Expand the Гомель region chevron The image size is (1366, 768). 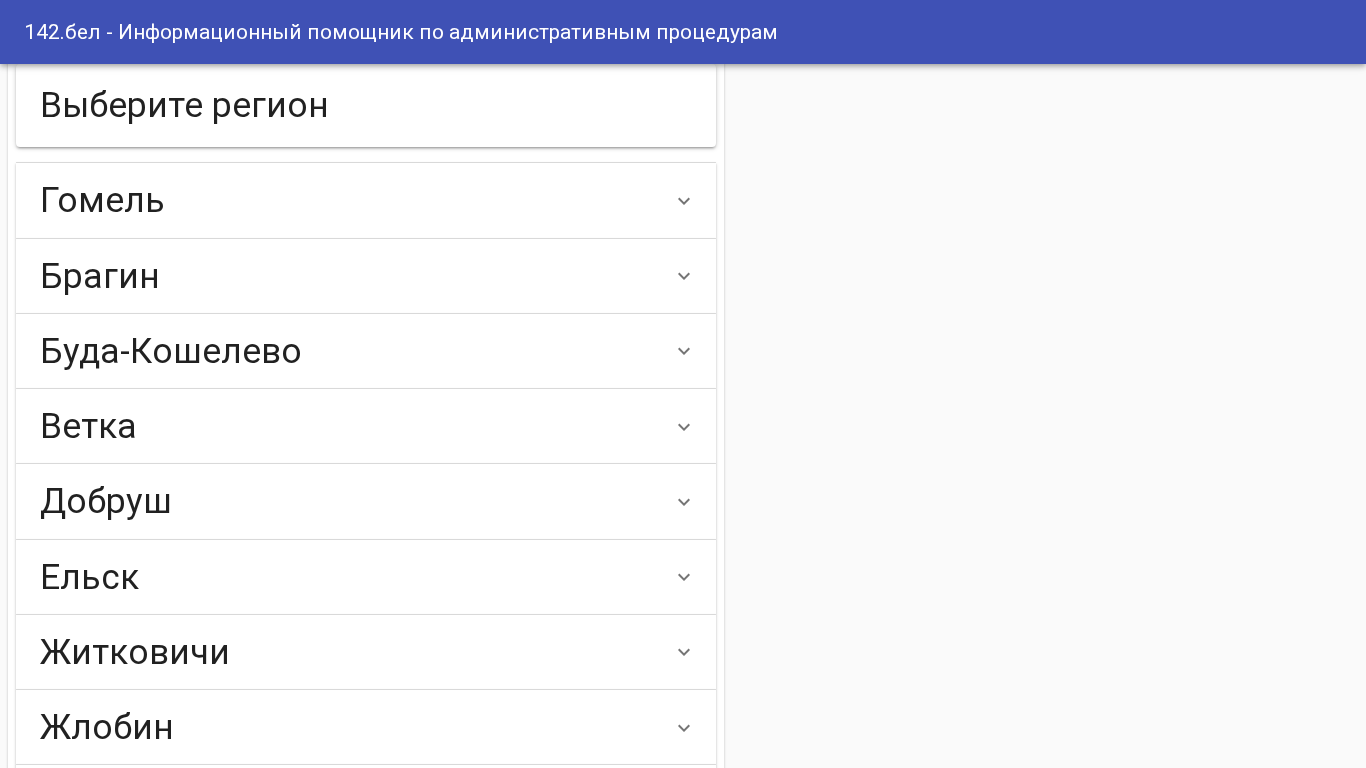coord(684,201)
